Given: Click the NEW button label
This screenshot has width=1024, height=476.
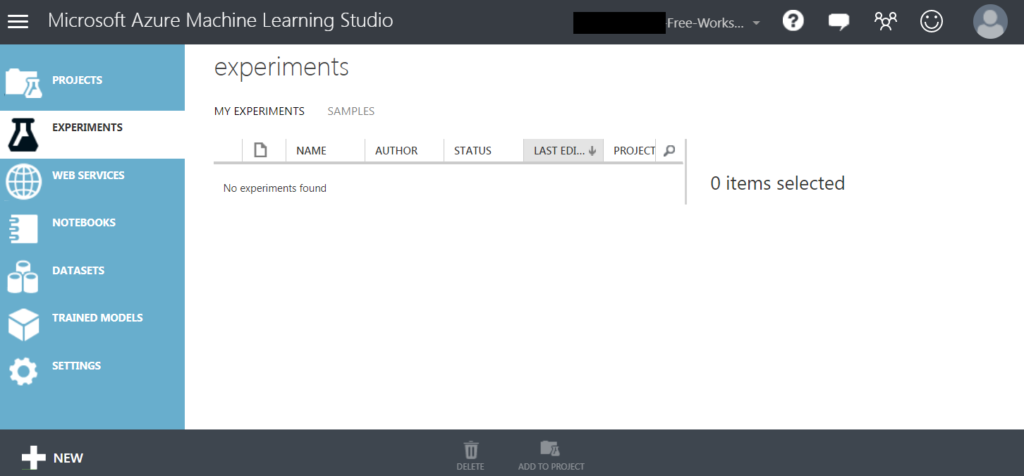Looking at the screenshot, I should click(68, 458).
